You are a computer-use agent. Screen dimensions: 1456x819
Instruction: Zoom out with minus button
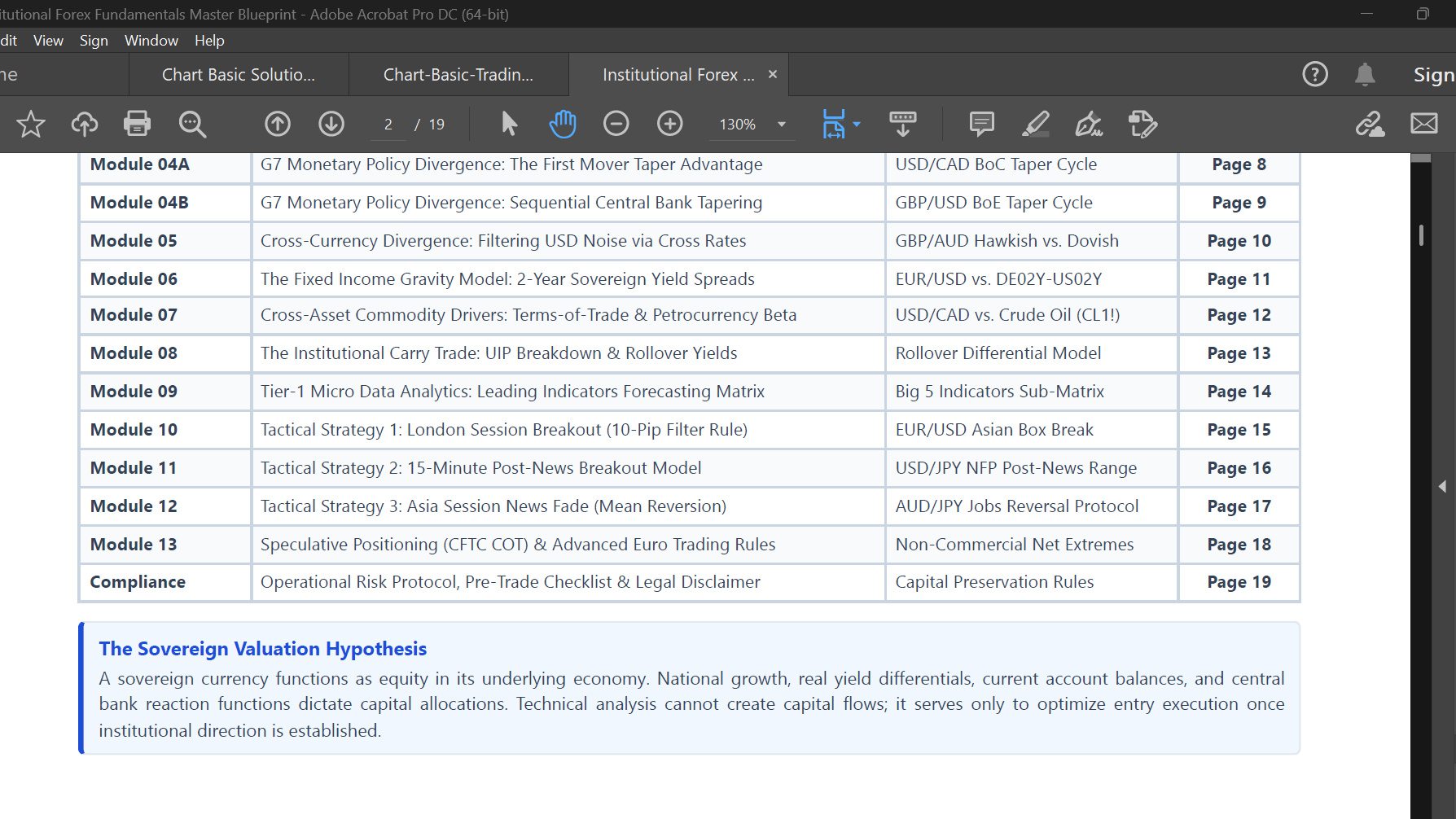pos(616,124)
